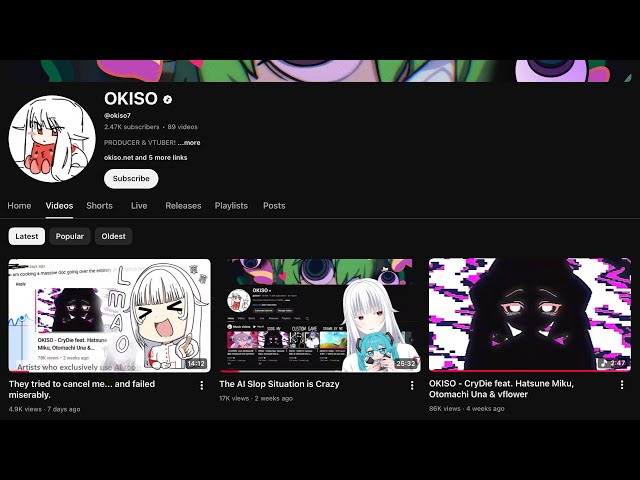The image size is (640, 480).
Task: Subscribe to the OKISO channel
Action: tap(131, 178)
